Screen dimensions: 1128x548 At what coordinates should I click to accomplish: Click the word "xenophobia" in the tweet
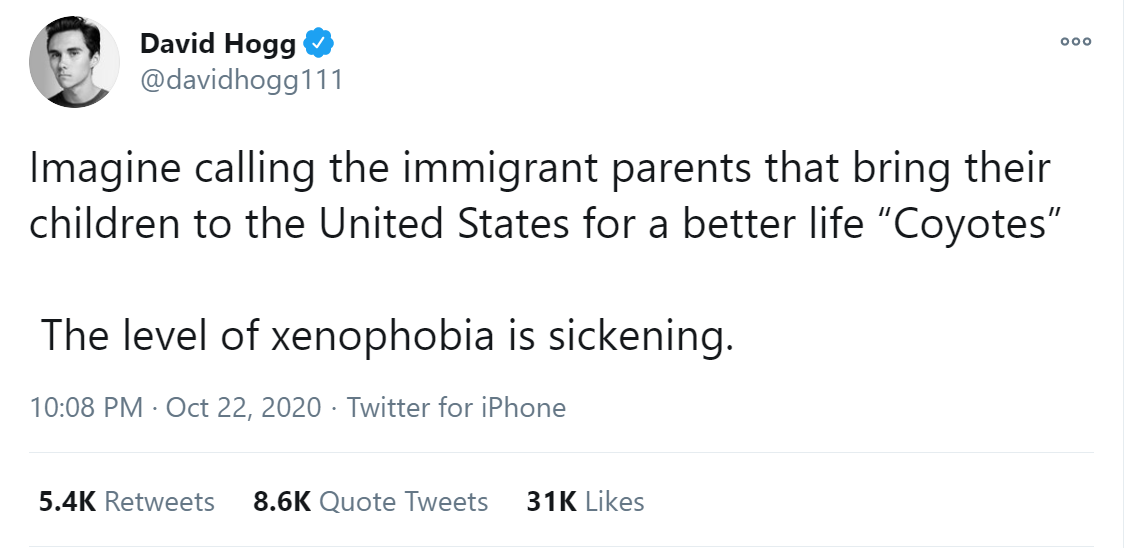tap(382, 336)
